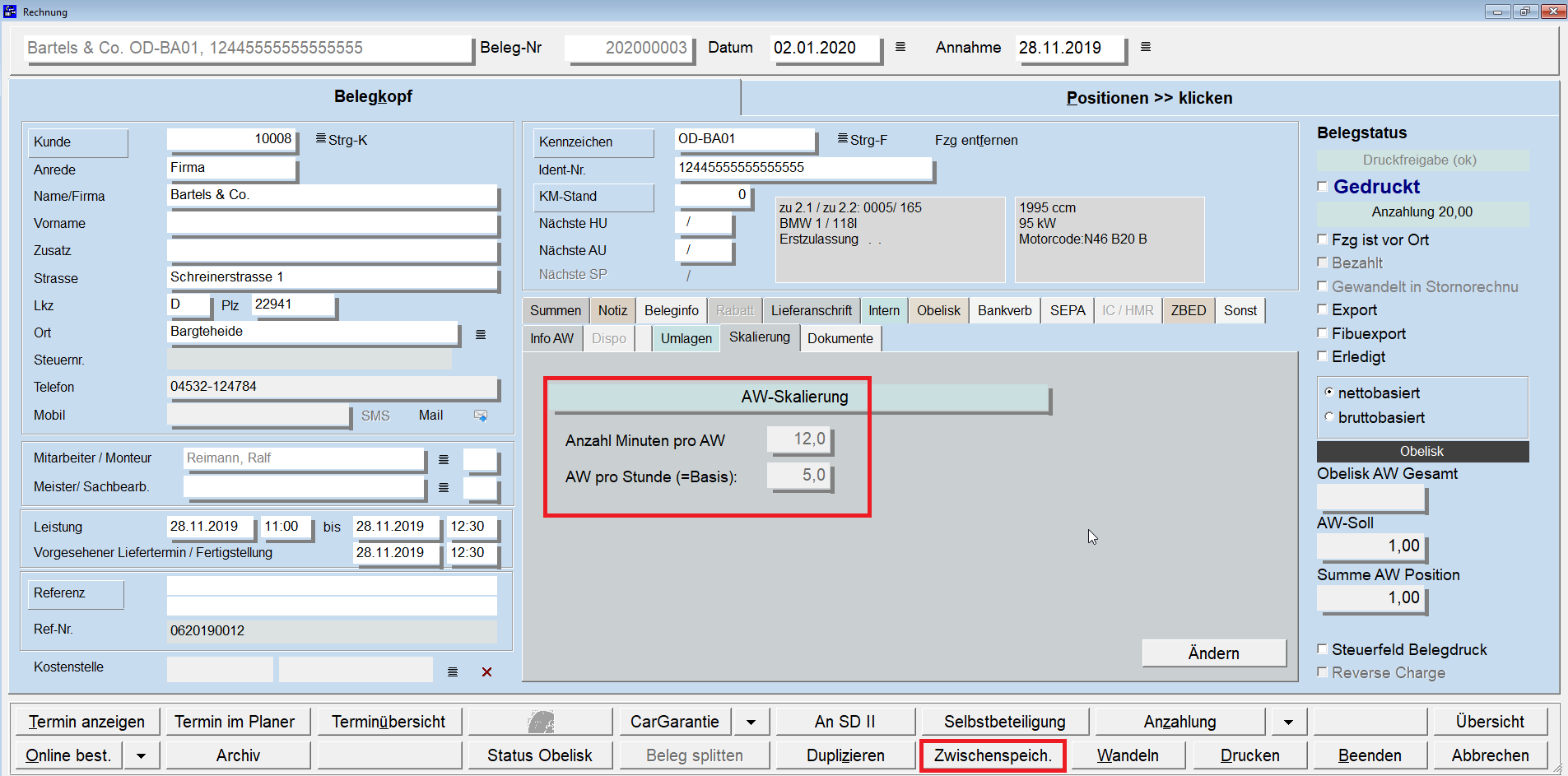Open the Info AW tab
The image size is (1568, 776).
pyautogui.click(x=552, y=338)
